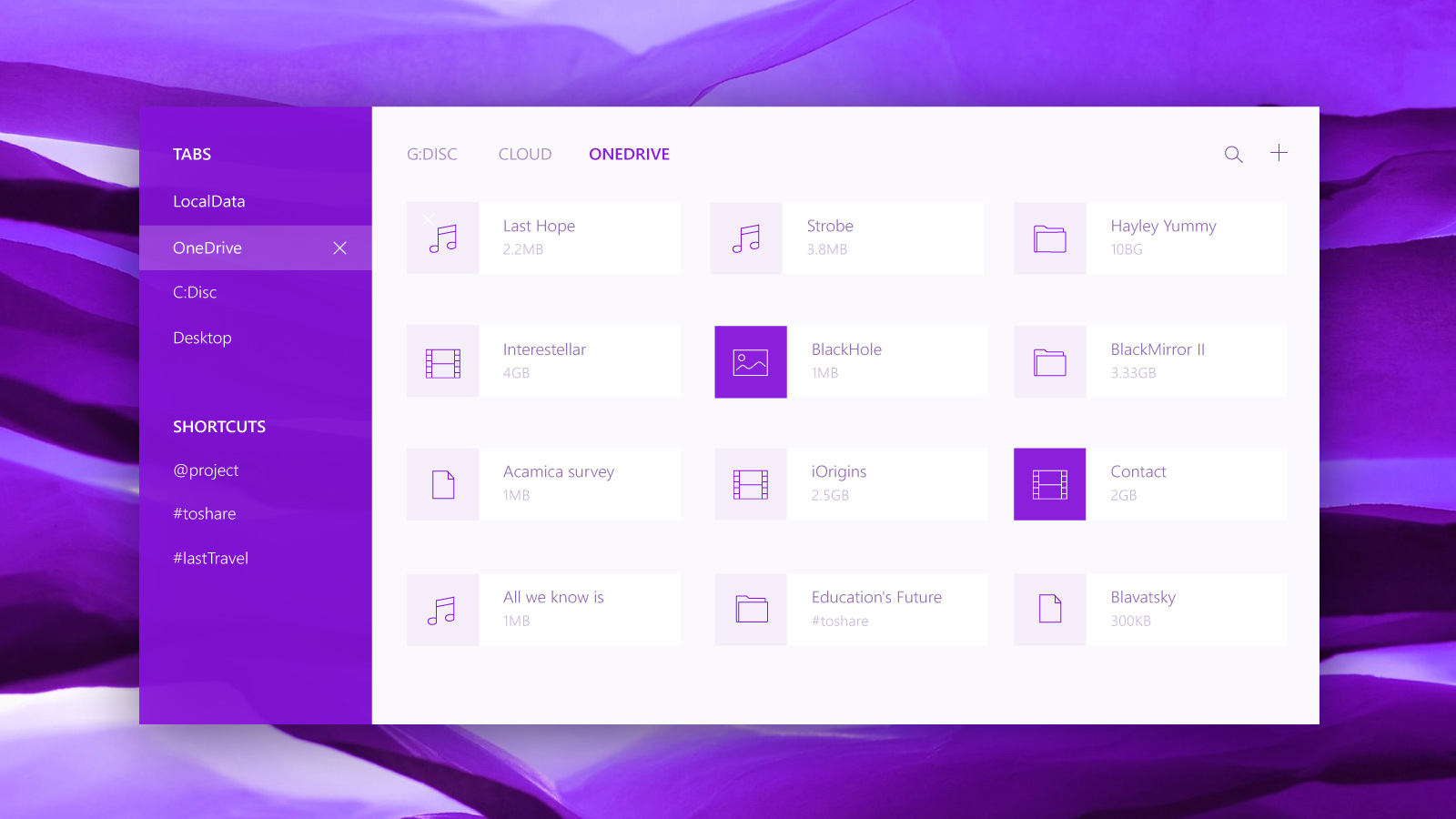
Task: Click the Strobe music note icon
Action: click(746, 238)
